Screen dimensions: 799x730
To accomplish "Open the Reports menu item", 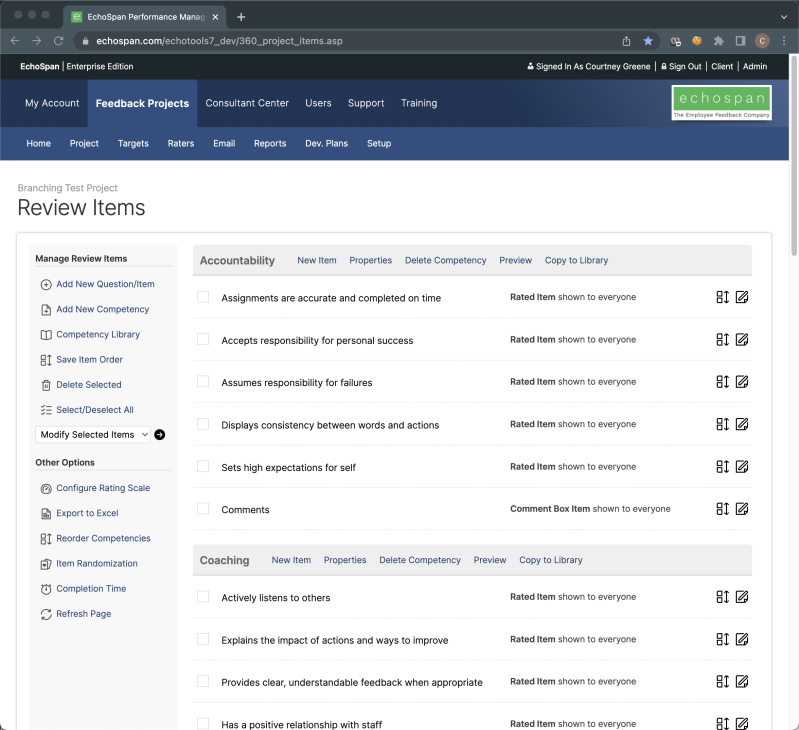I will (x=270, y=143).
